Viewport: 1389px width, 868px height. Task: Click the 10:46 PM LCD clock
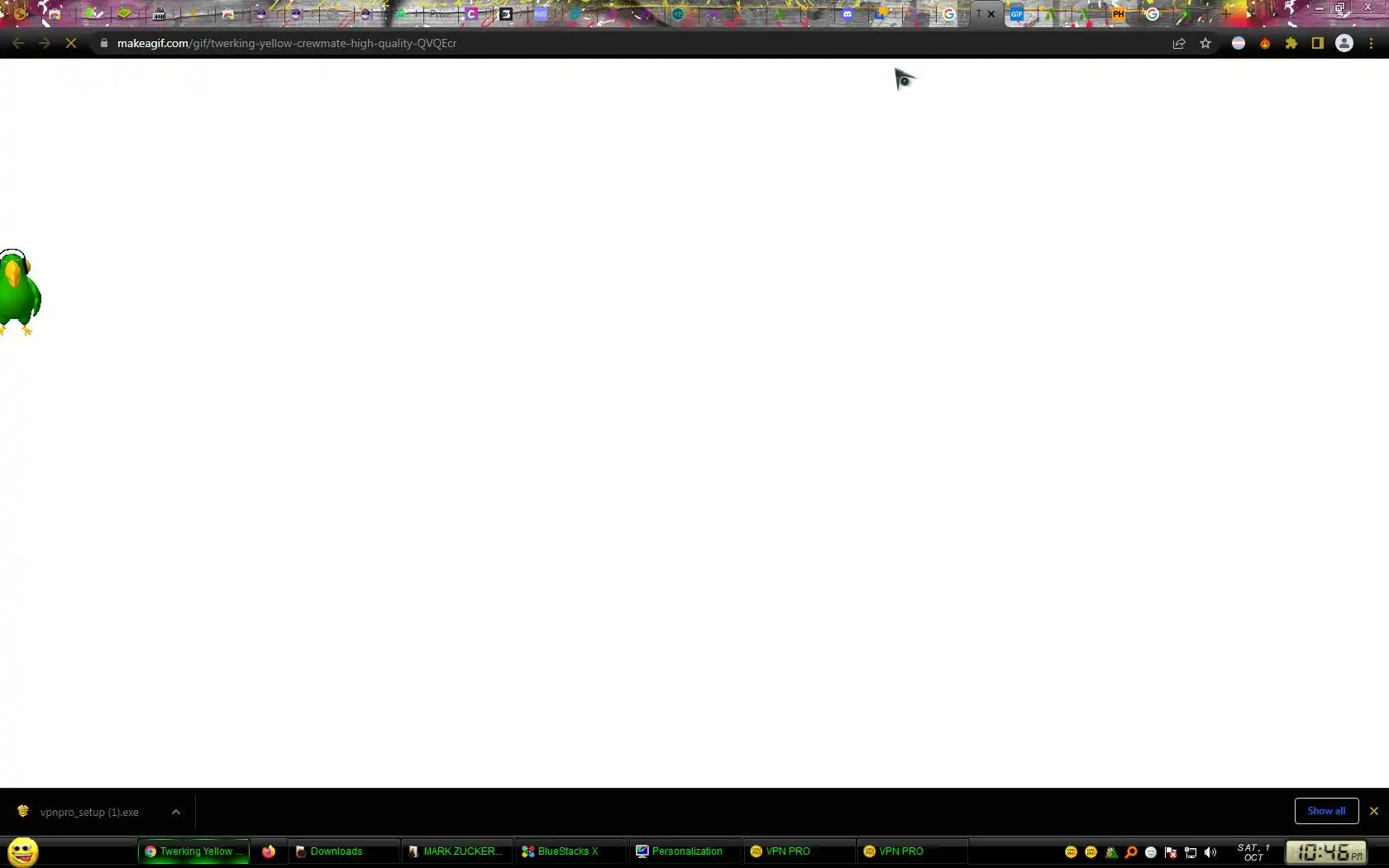point(1326,852)
